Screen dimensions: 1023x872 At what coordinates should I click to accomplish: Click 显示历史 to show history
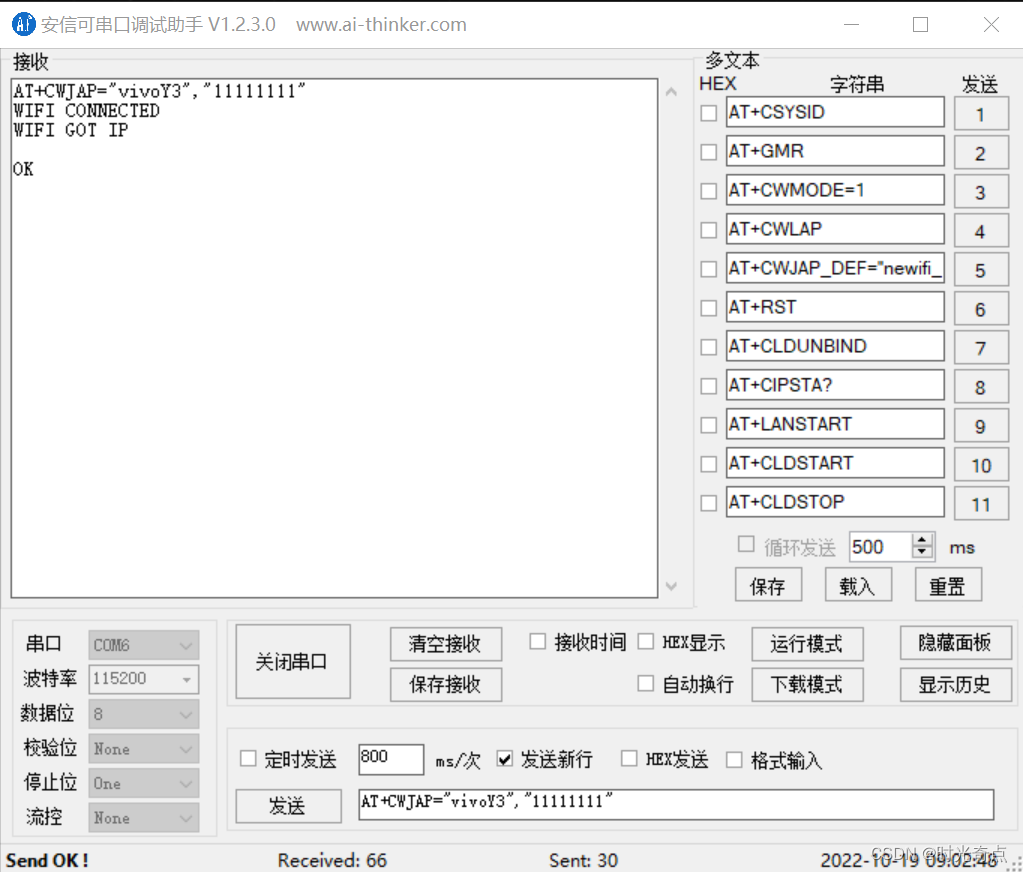coord(955,684)
